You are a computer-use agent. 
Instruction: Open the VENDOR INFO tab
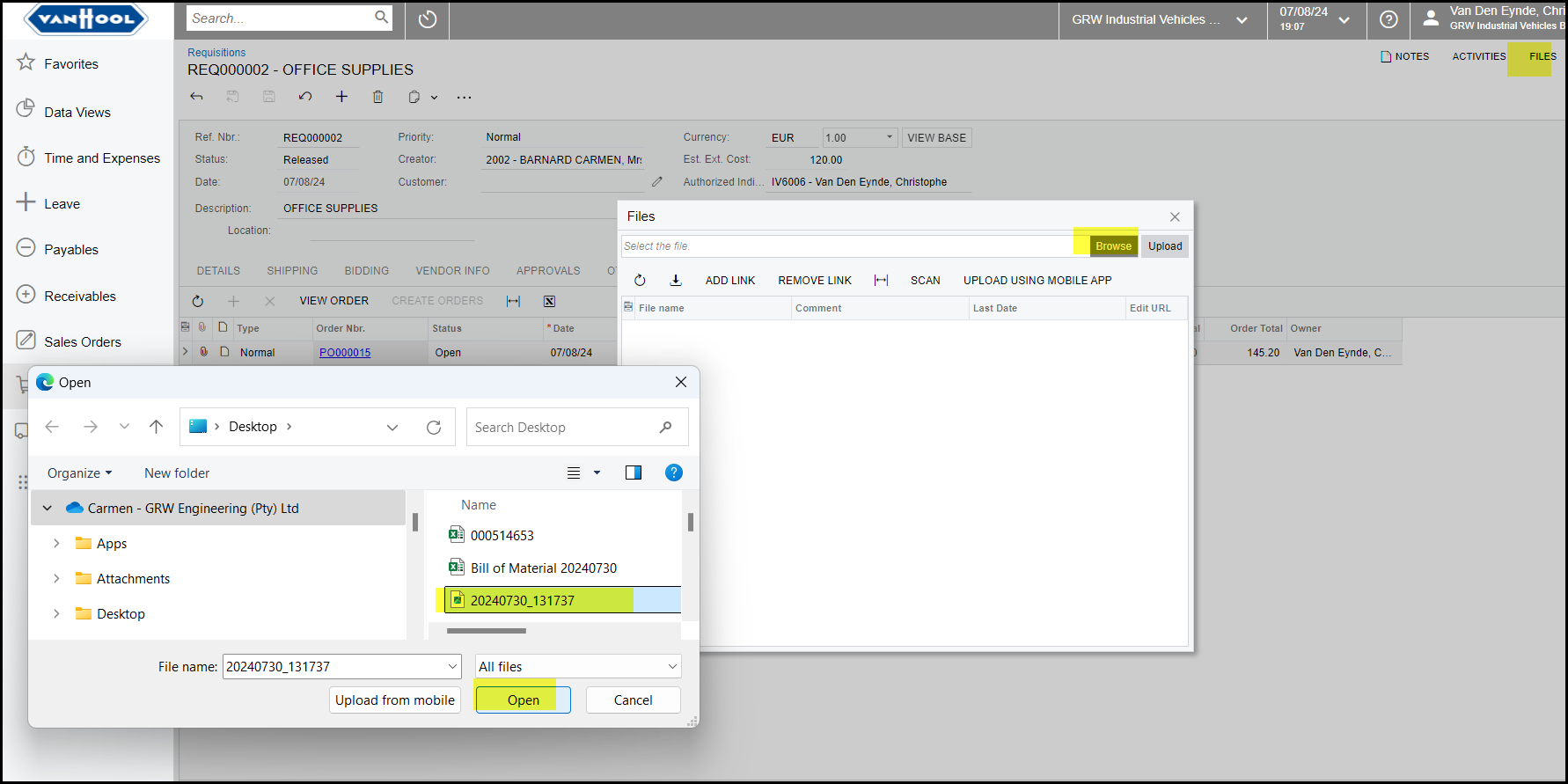coord(452,271)
